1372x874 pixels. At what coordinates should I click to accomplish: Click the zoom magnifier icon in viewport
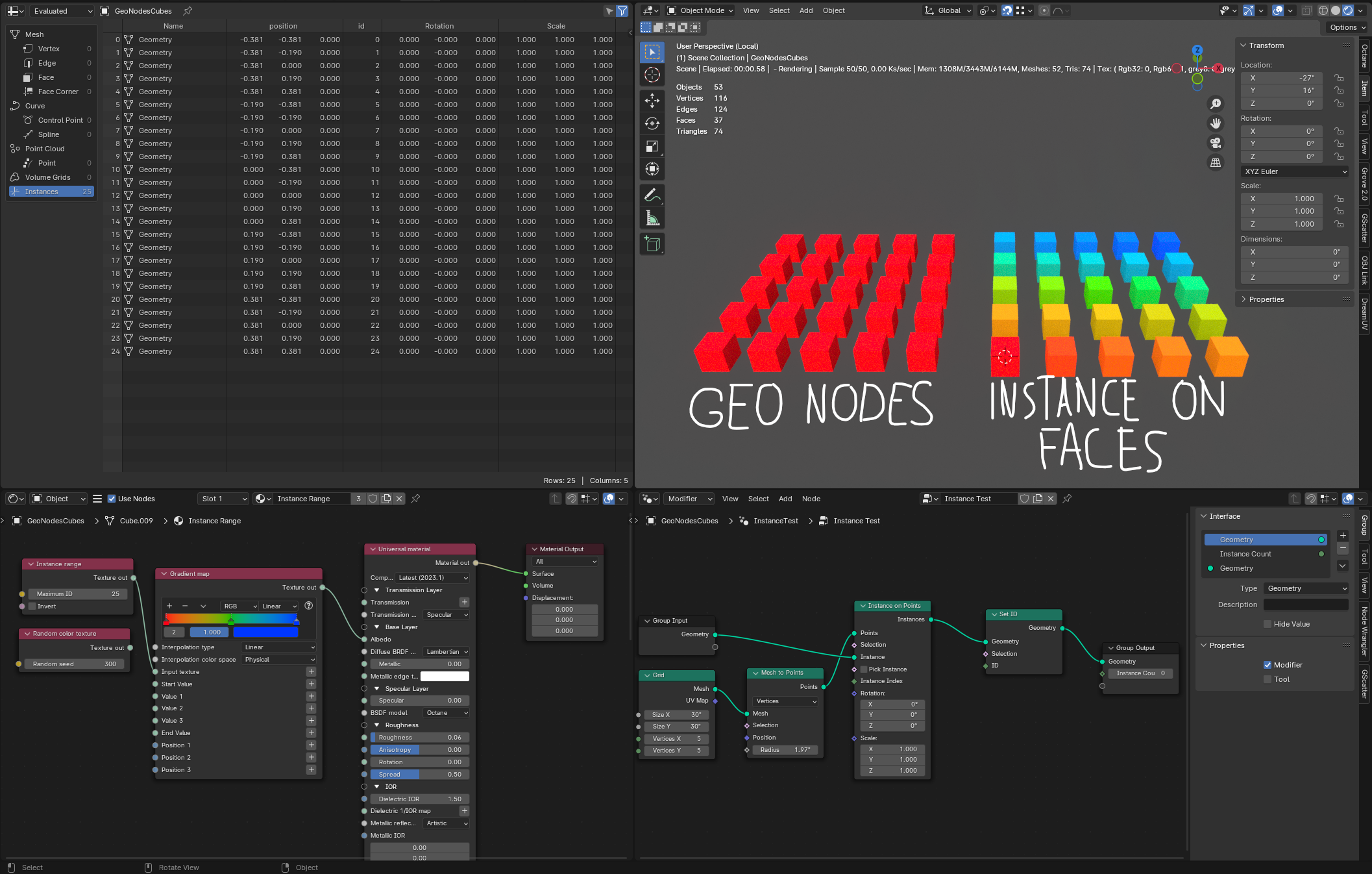point(1216,104)
